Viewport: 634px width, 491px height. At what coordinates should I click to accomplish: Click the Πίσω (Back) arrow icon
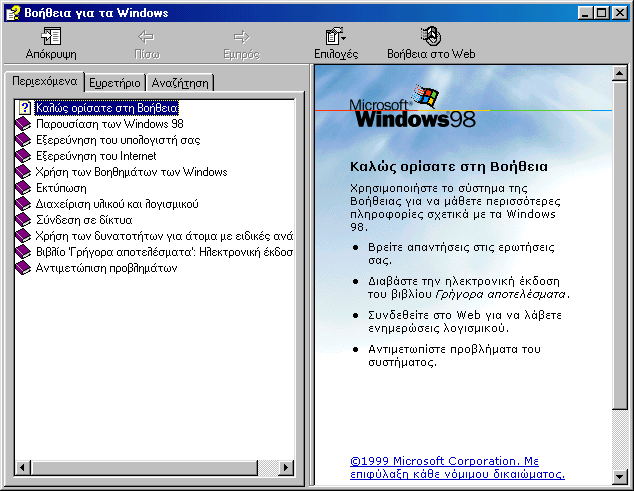point(146,37)
